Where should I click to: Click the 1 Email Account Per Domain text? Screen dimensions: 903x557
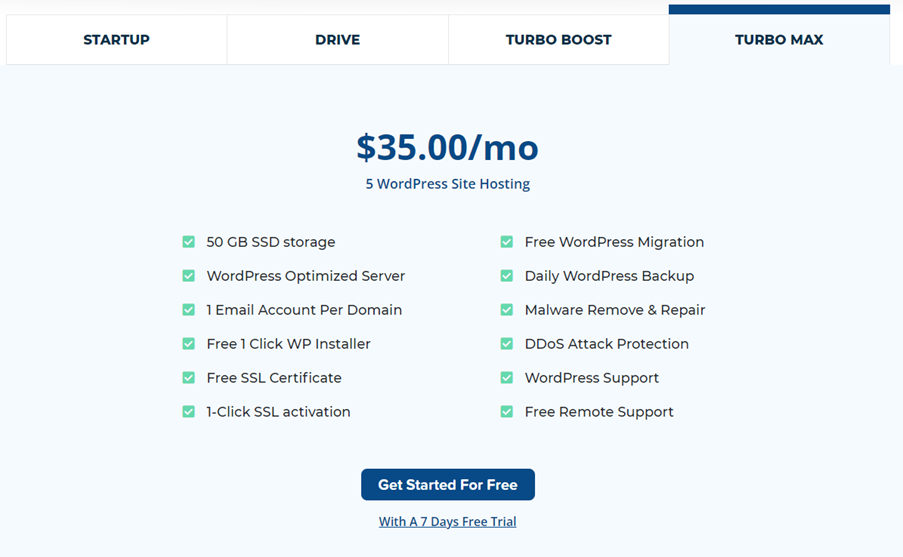click(x=304, y=310)
